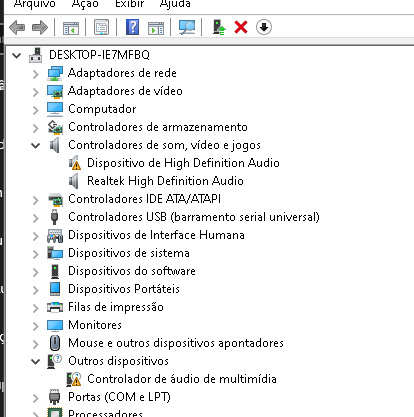Open the Ação menu
This screenshot has width=414, height=417.
point(85,4)
